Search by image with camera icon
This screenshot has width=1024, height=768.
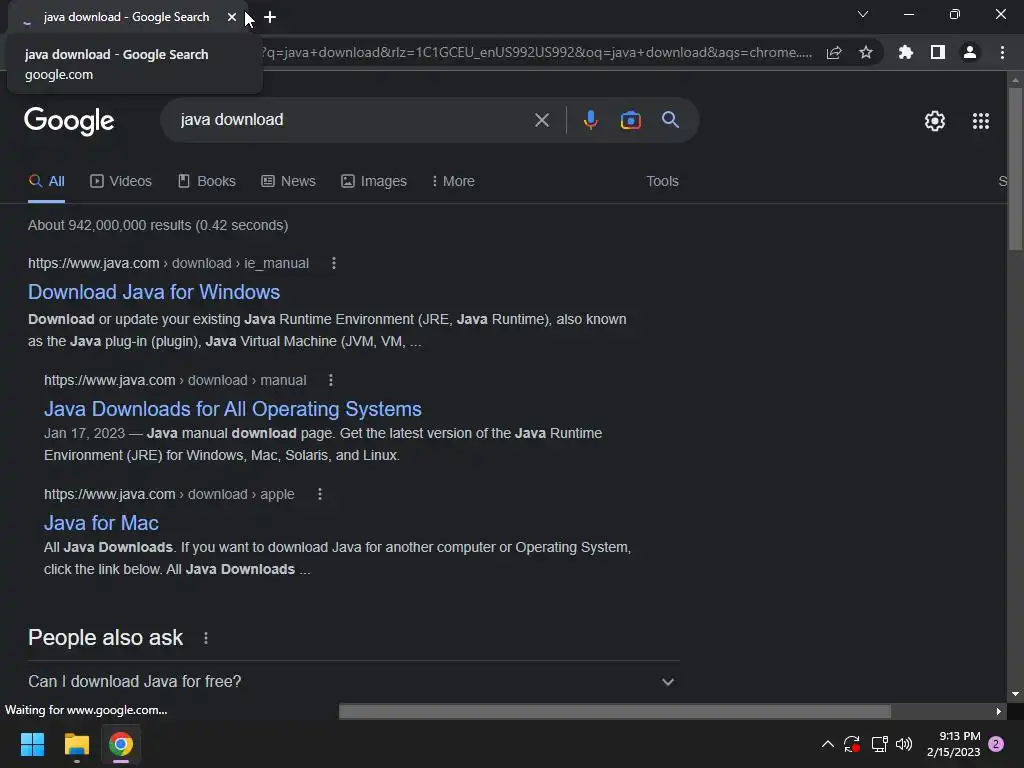point(630,120)
